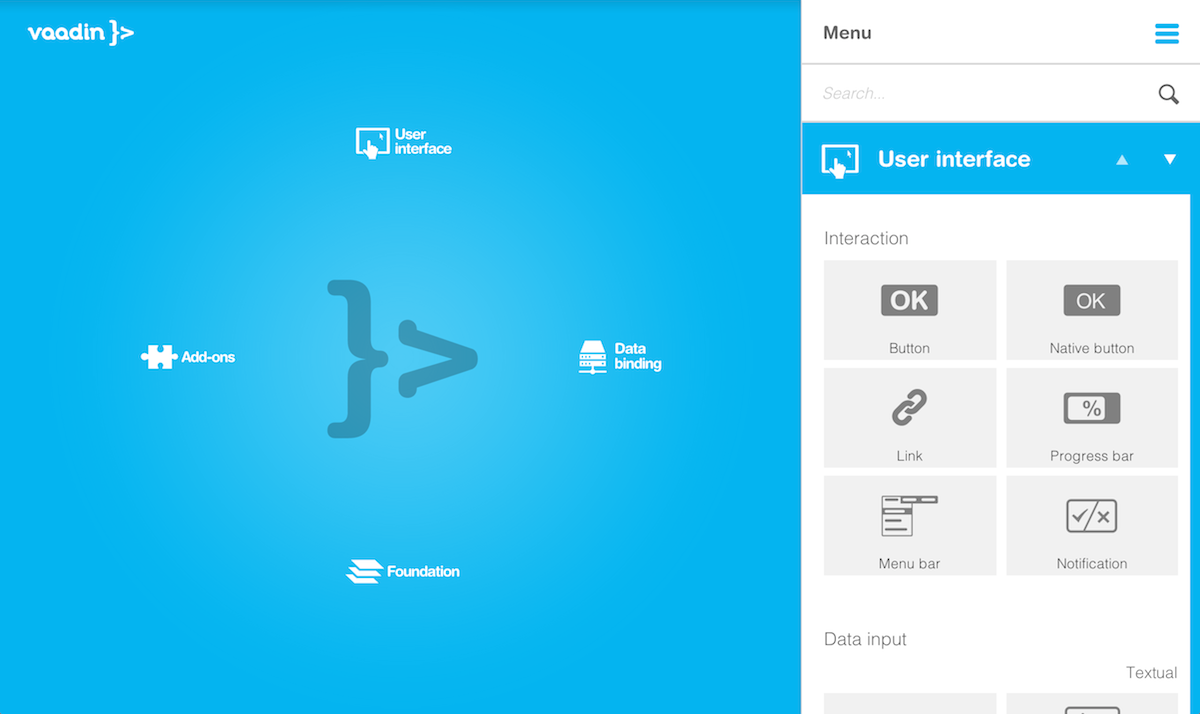Open the hamburger menu icon beside Menu
Viewport: 1200px width, 714px height.
(1167, 33)
